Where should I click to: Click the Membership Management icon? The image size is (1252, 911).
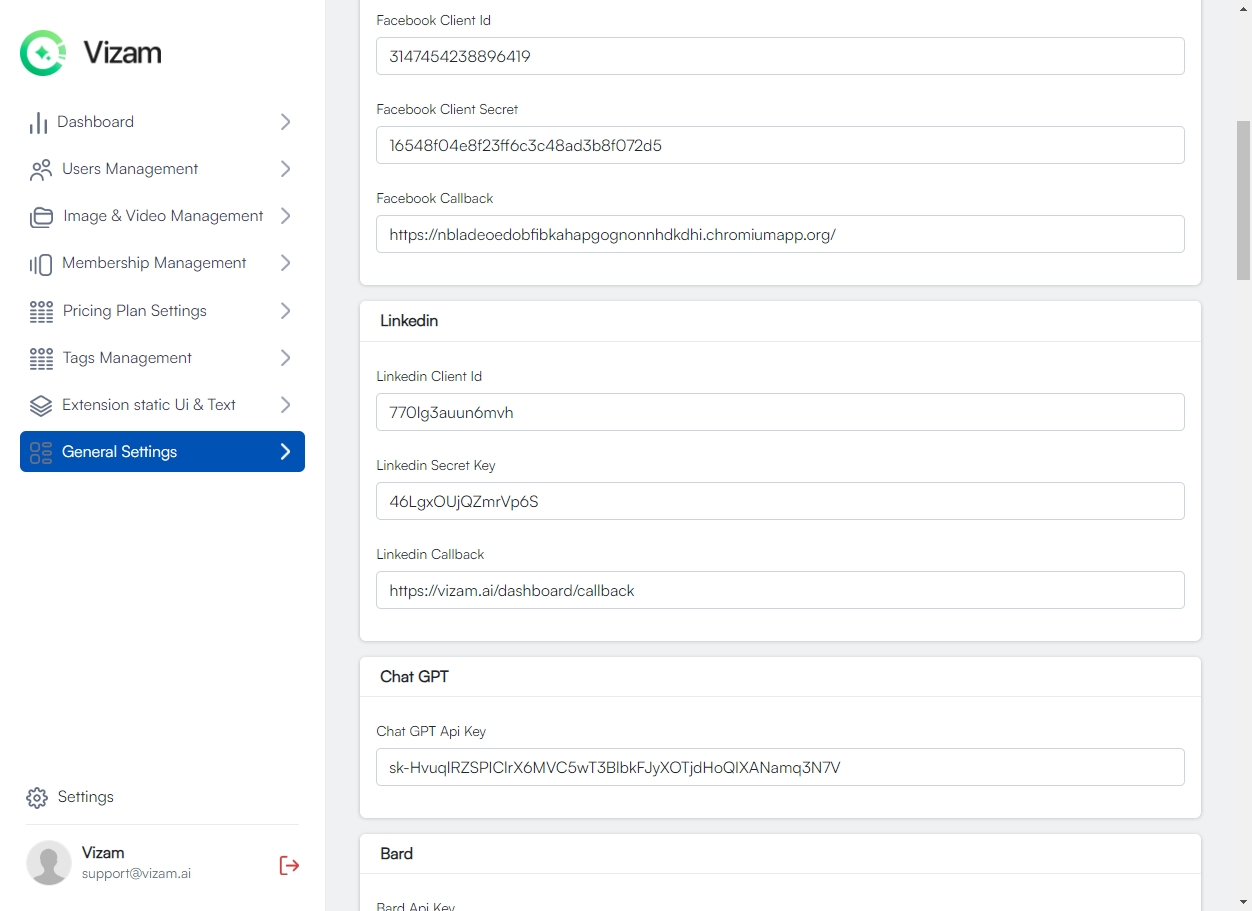[x=41, y=263]
